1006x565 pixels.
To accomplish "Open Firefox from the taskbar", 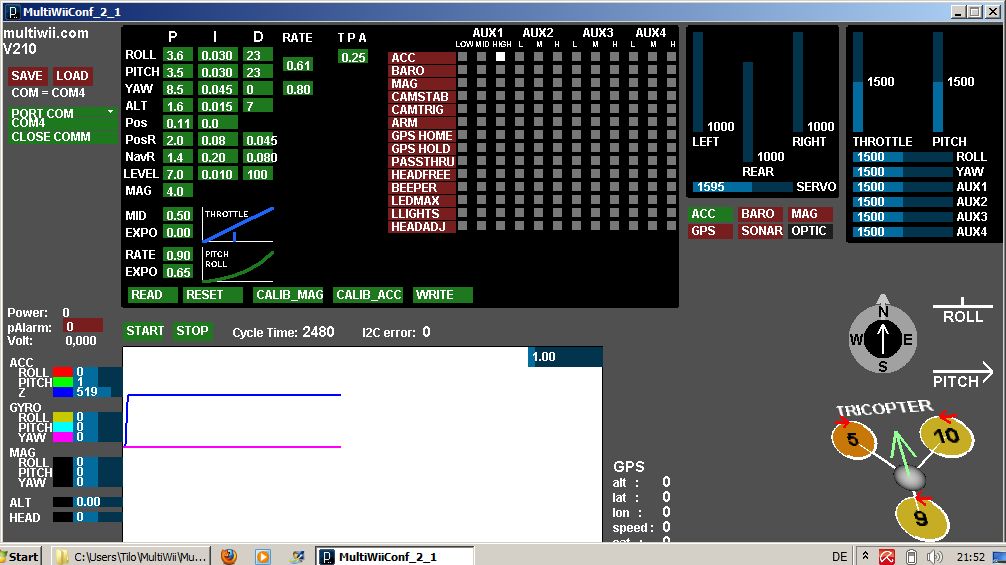I will click(x=229, y=556).
